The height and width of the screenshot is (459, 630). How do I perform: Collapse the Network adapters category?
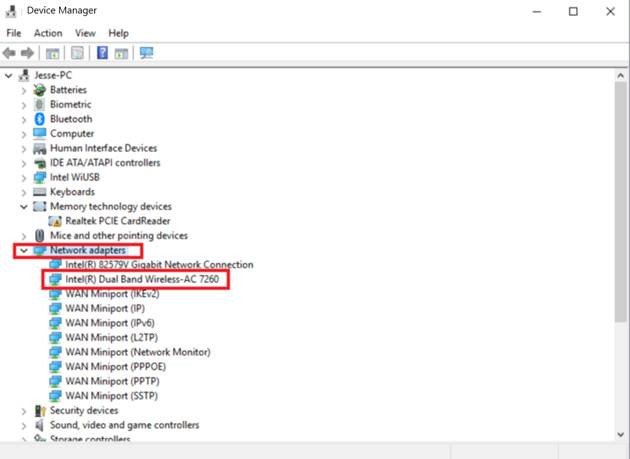point(24,250)
